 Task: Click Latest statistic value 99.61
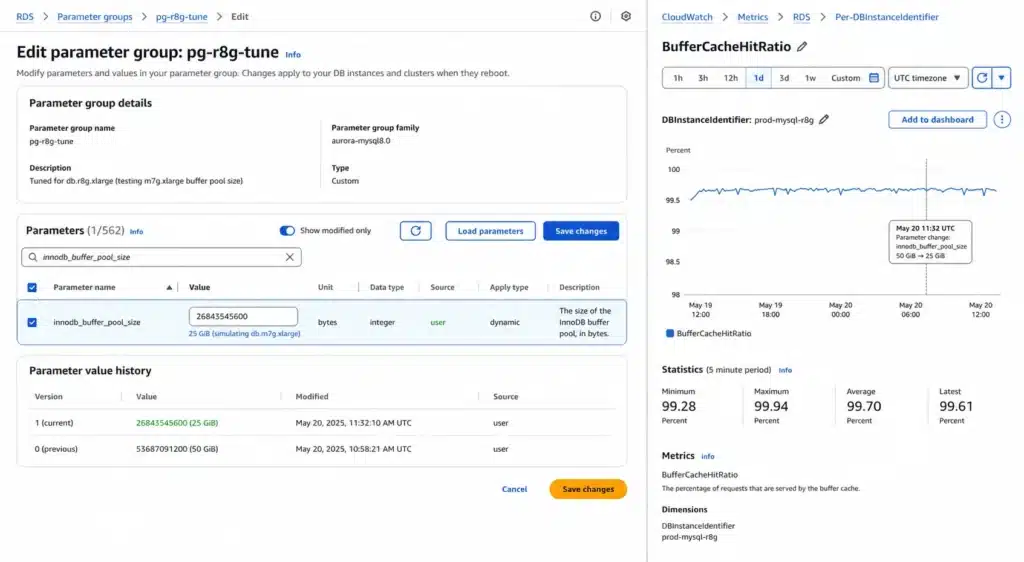pos(956,406)
